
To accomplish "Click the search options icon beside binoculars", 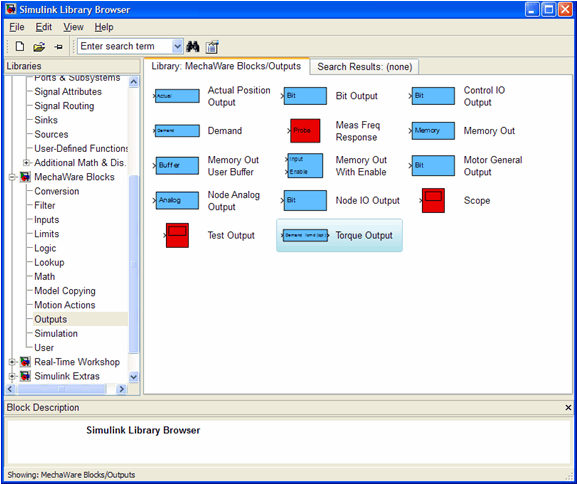I will (212, 47).
